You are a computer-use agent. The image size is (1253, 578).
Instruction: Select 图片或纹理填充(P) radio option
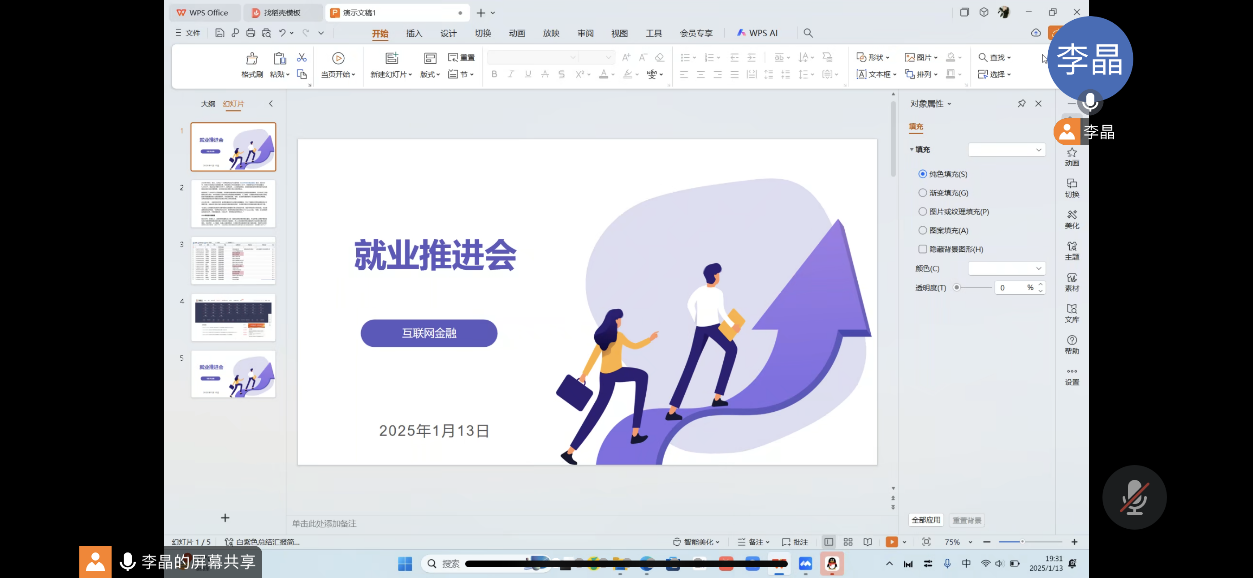point(923,212)
